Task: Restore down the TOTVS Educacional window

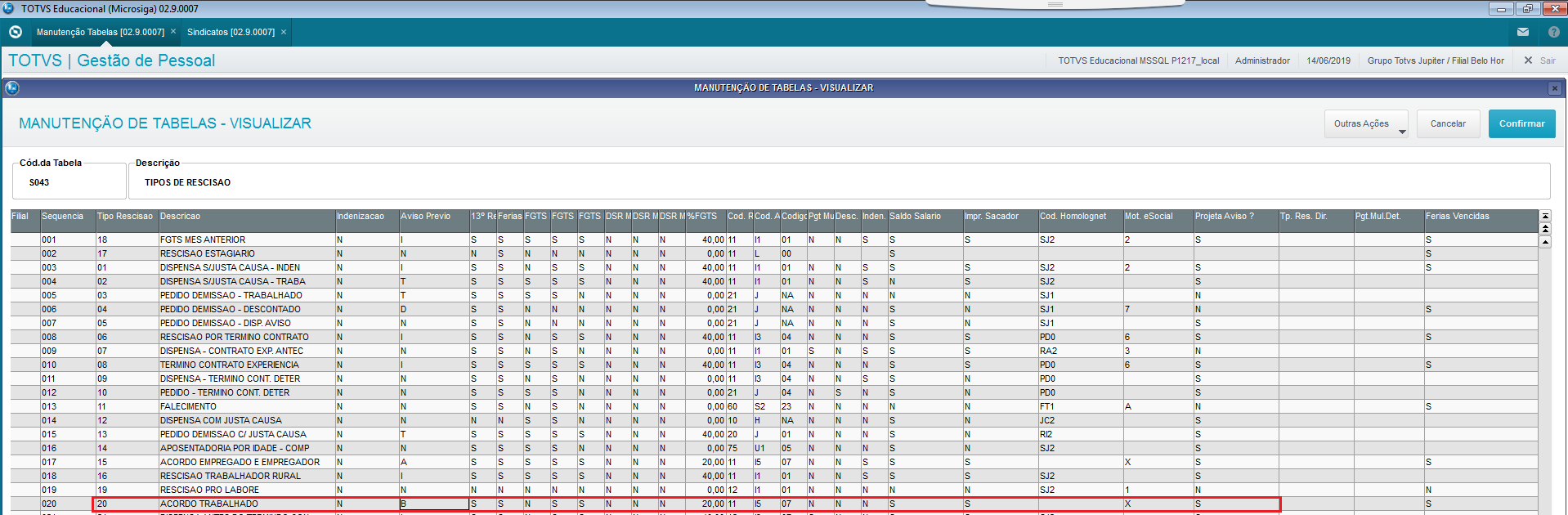Action: (1528, 9)
